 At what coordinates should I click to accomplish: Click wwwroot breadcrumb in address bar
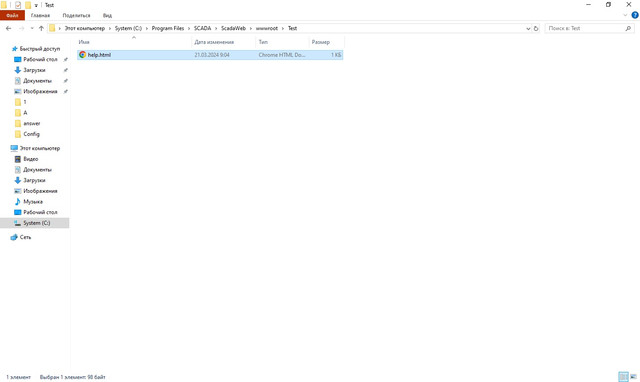point(267,29)
